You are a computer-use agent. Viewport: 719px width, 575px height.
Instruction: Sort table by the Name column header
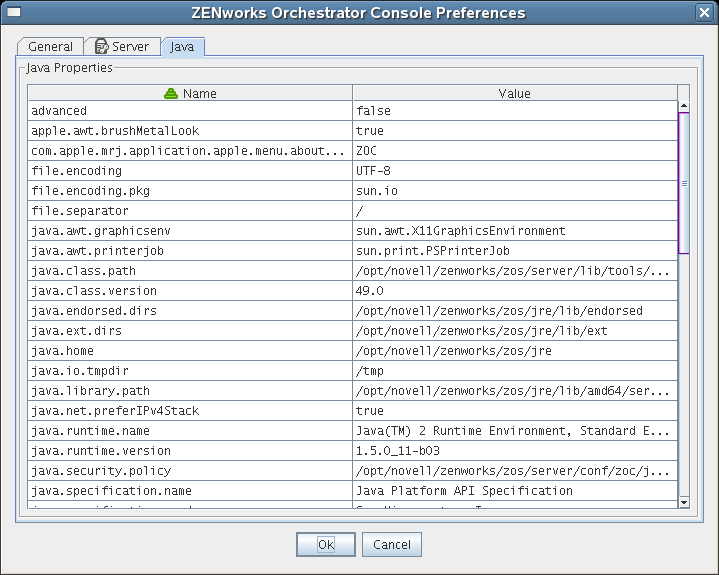(x=199, y=93)
